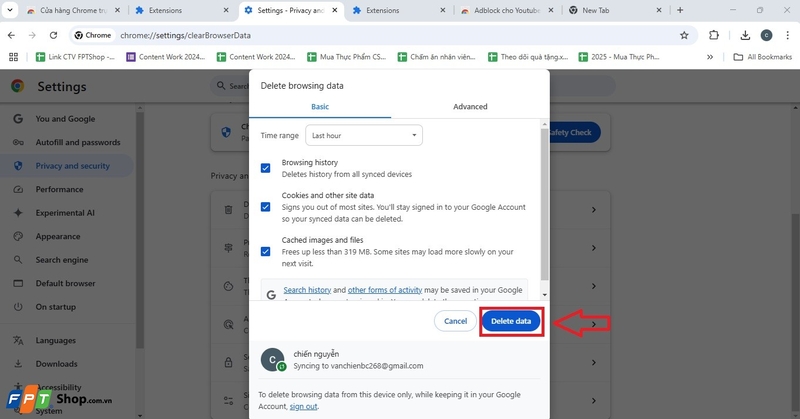Go to the You and Google section

coord(65,119)
